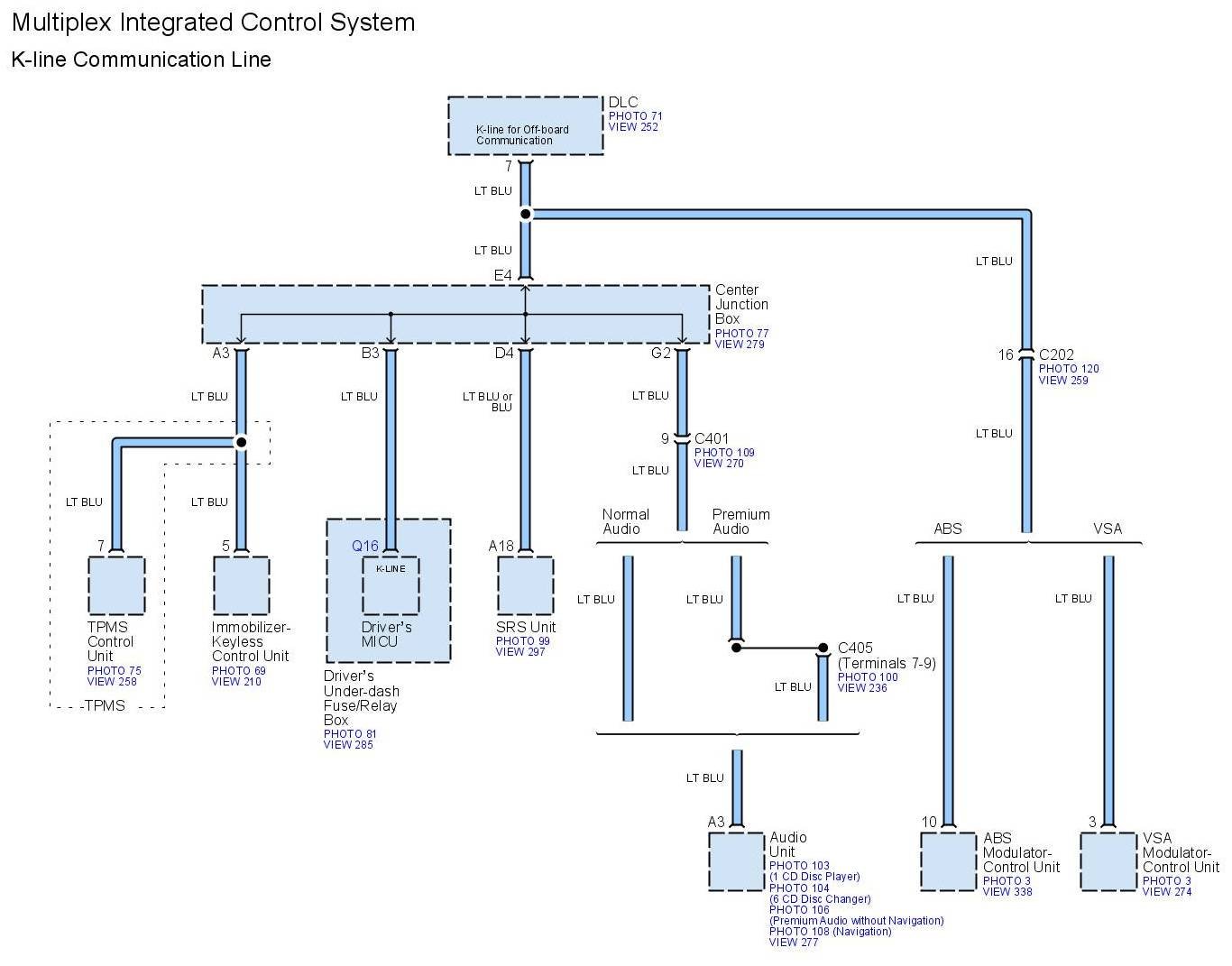The image size is (1232, 966).
Task: Click the PHOTO 99 link for SRS Unit
Action: [522, 641]
